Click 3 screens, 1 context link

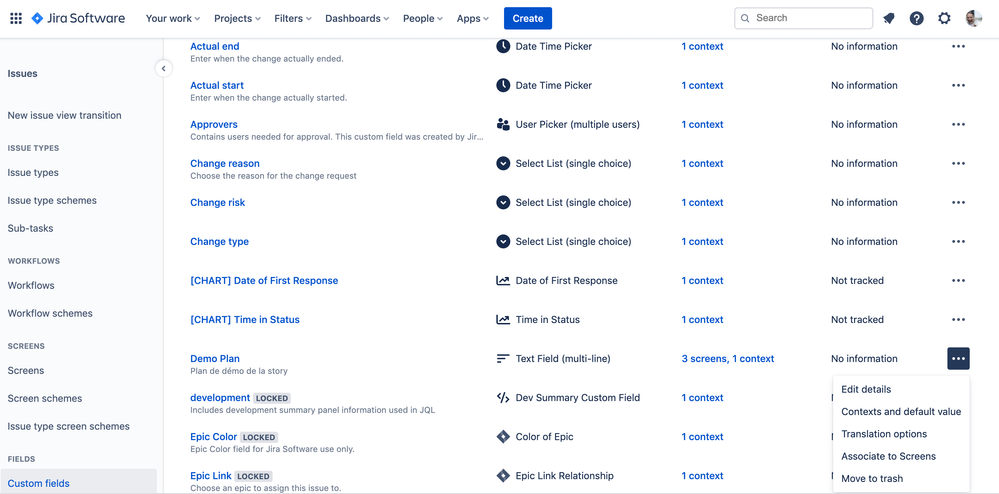point(728,359)
